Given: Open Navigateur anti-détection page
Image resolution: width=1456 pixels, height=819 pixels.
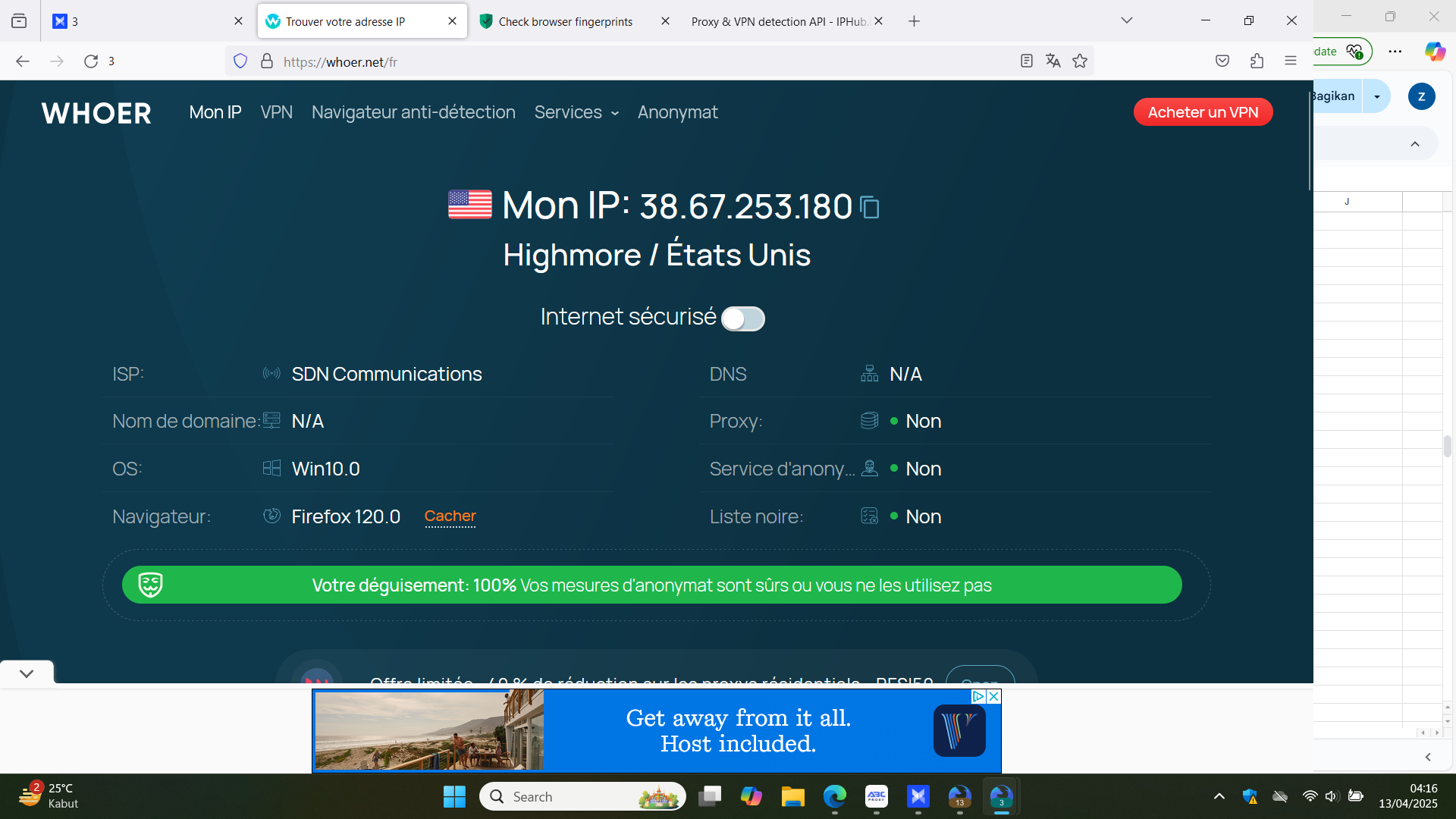Looking at the screenshot, I should click(x=413, y=112).
